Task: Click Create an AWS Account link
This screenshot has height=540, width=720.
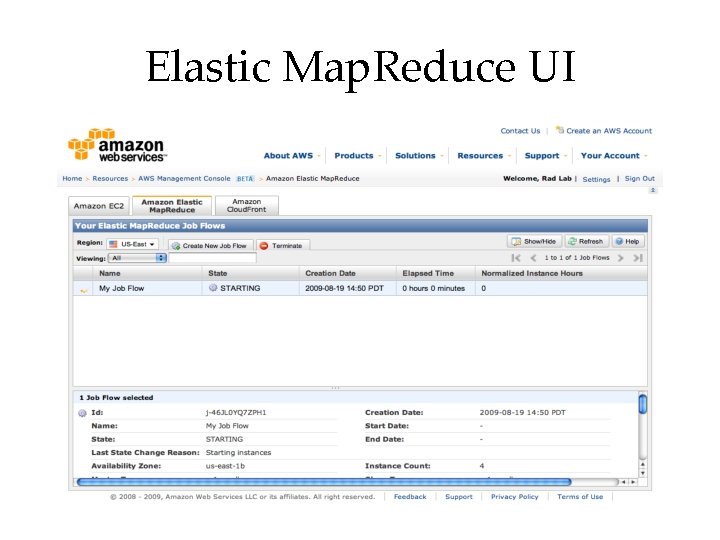Action: pyautogui.click(x=608, y=131)
